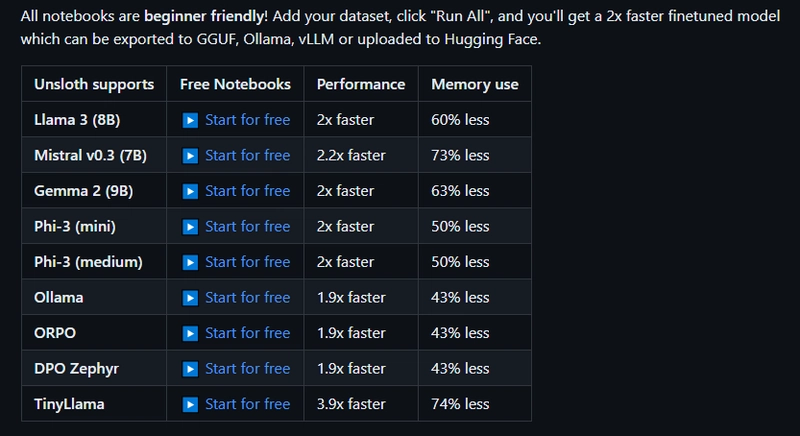This screenshot has height=436, width=800.
Task: Click the play icon in Phi-3 (mini) row
Action: click(x=190, y=227)
